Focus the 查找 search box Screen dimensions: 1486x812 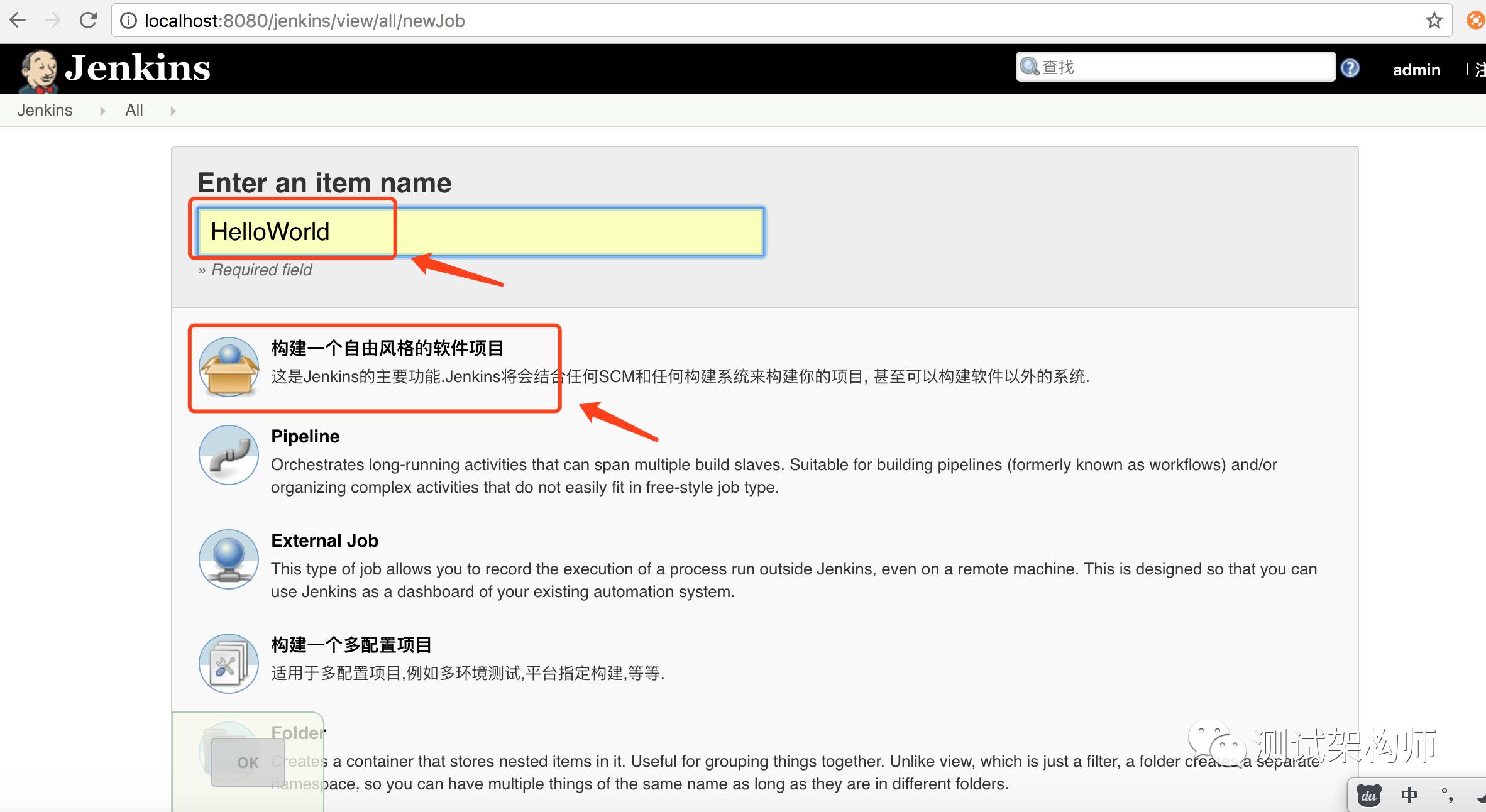coord(1175,67)
